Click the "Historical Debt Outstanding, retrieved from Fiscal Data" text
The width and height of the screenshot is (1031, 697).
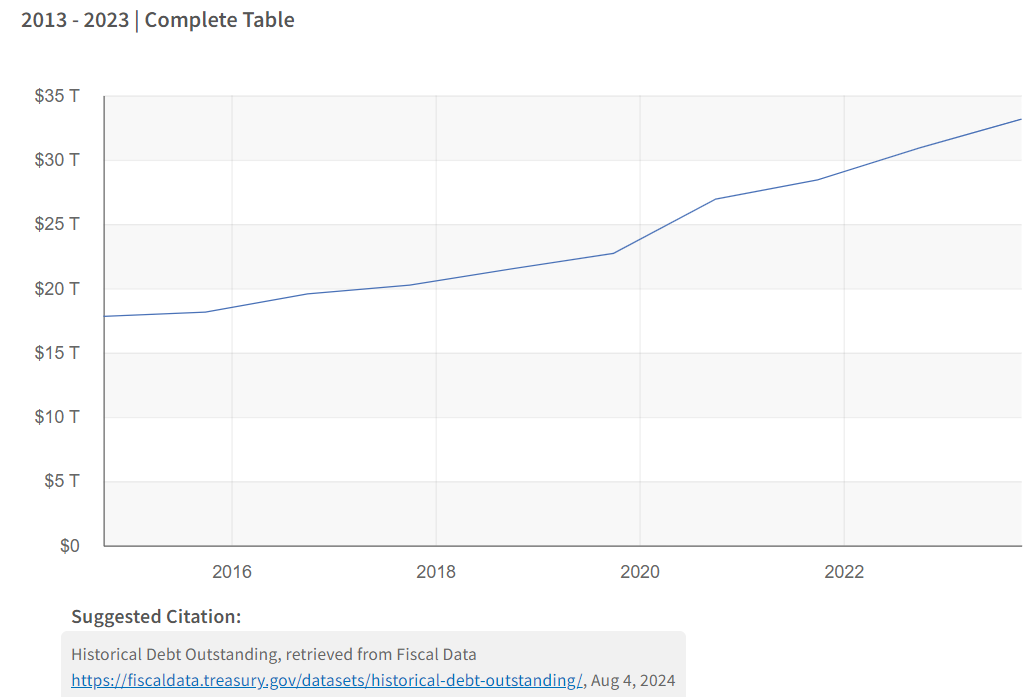tap(274, 655)
